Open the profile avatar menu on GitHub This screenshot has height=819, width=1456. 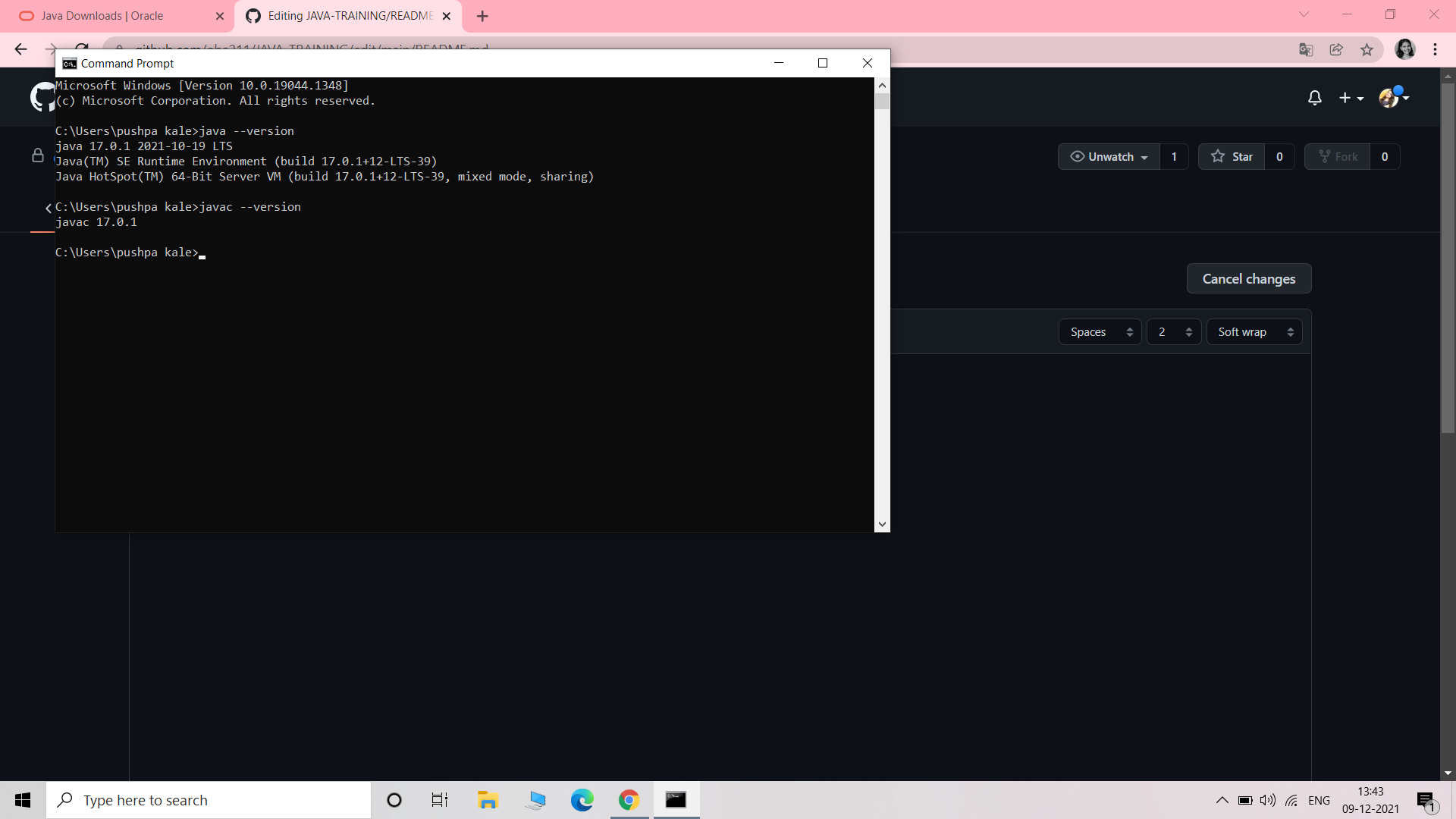coord(1393,98)
